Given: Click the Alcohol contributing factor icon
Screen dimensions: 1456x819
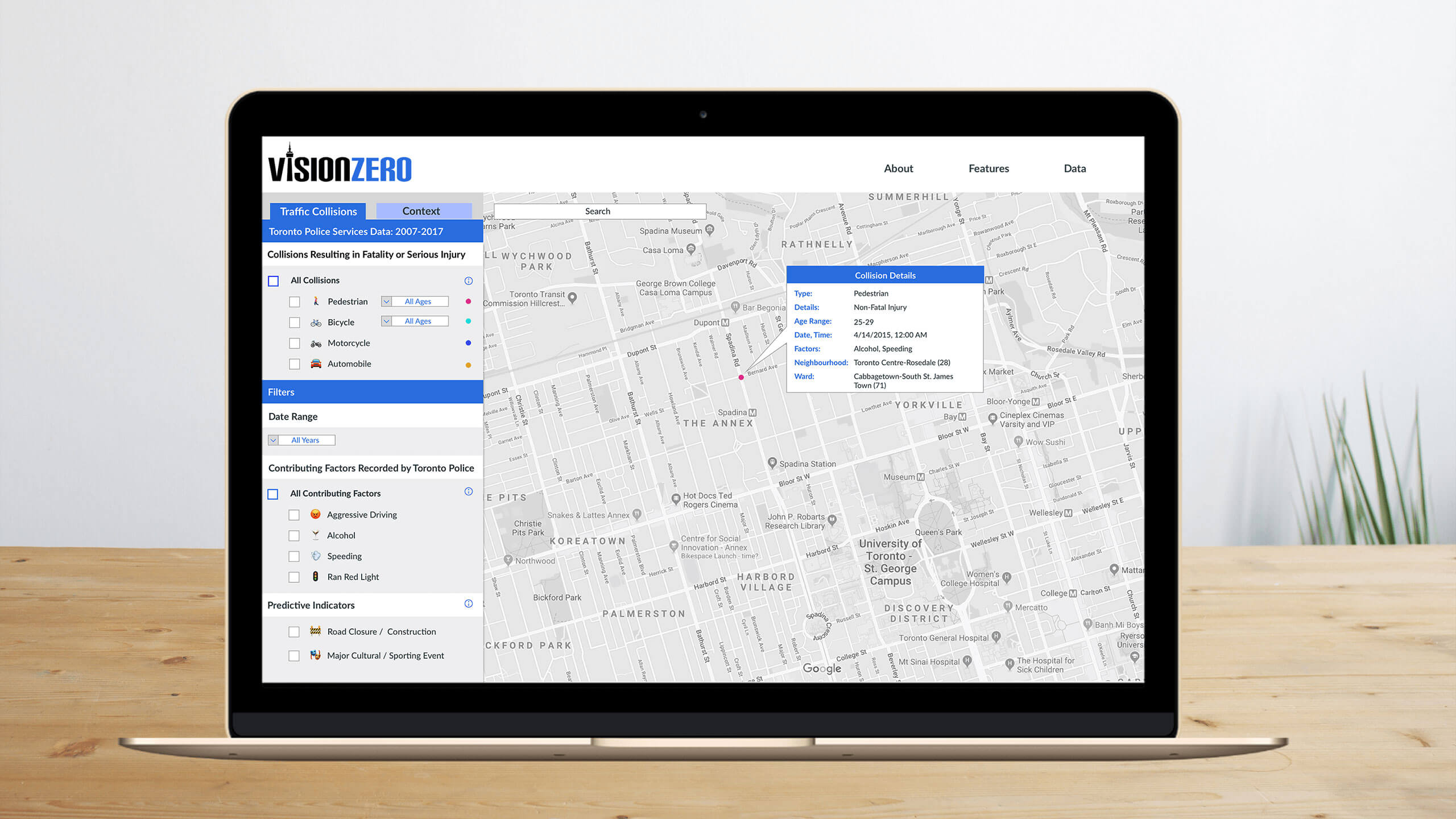Looking at the screenshot, I should [317, 534].
